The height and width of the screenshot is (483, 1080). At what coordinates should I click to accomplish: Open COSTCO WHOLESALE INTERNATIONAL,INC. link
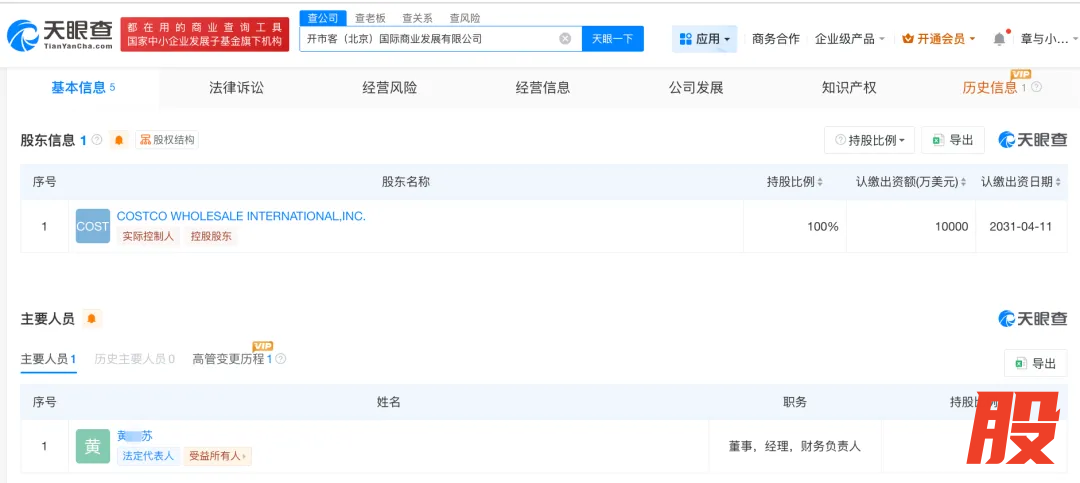(241, 216)
